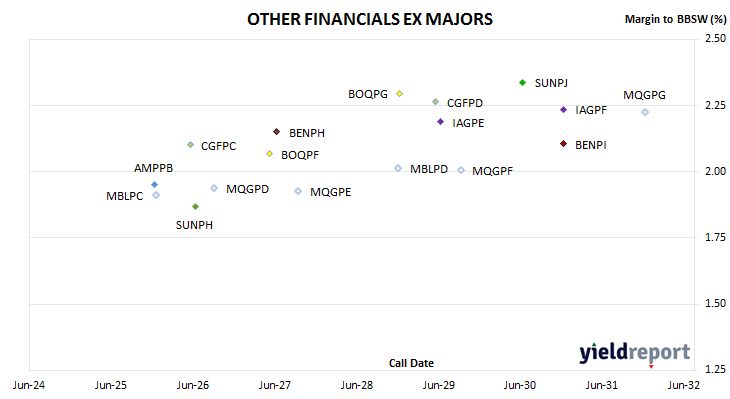Click the CGFPC data point marker
Image resolution: width=730 pixels, height=399 pixels.
[x=190, y=145]
